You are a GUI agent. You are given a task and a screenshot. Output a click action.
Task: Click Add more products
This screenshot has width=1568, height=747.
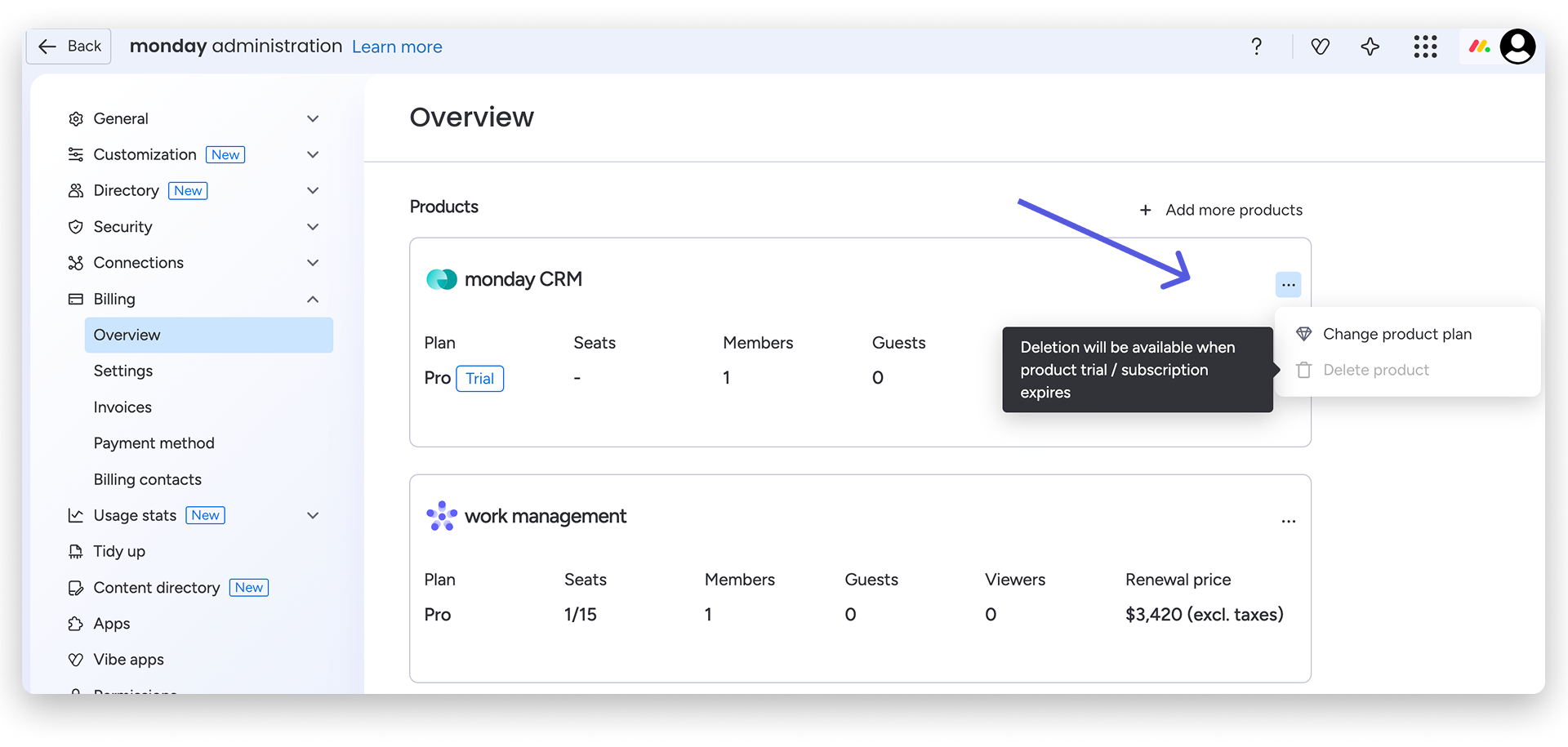[x=1221, y=211]
